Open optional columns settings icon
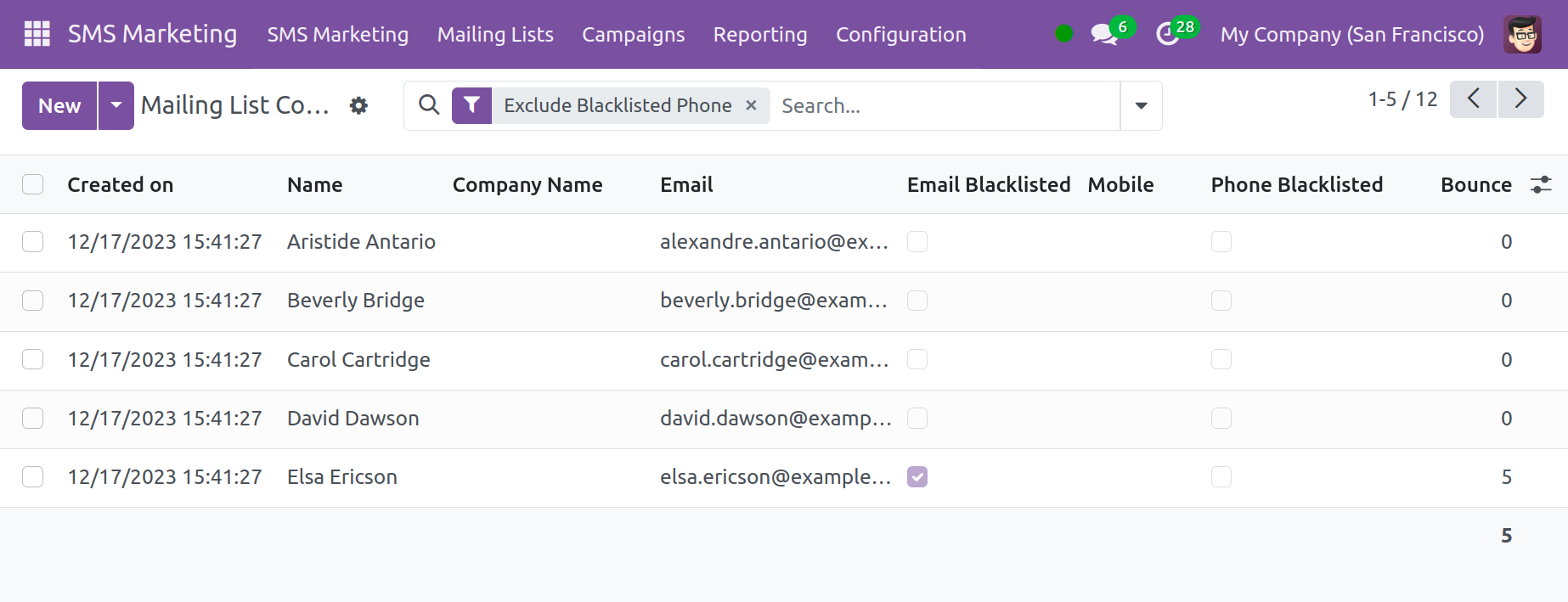Screen dimensions: 1568x602 (1541, 185)
